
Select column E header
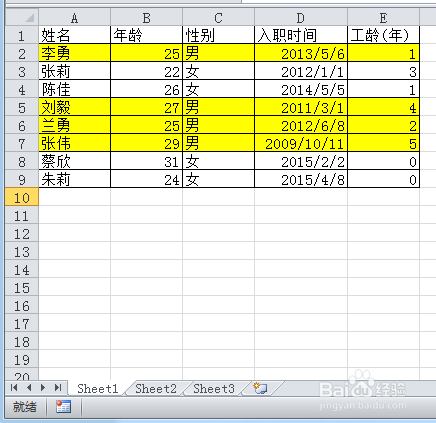[x=383, y=17]
